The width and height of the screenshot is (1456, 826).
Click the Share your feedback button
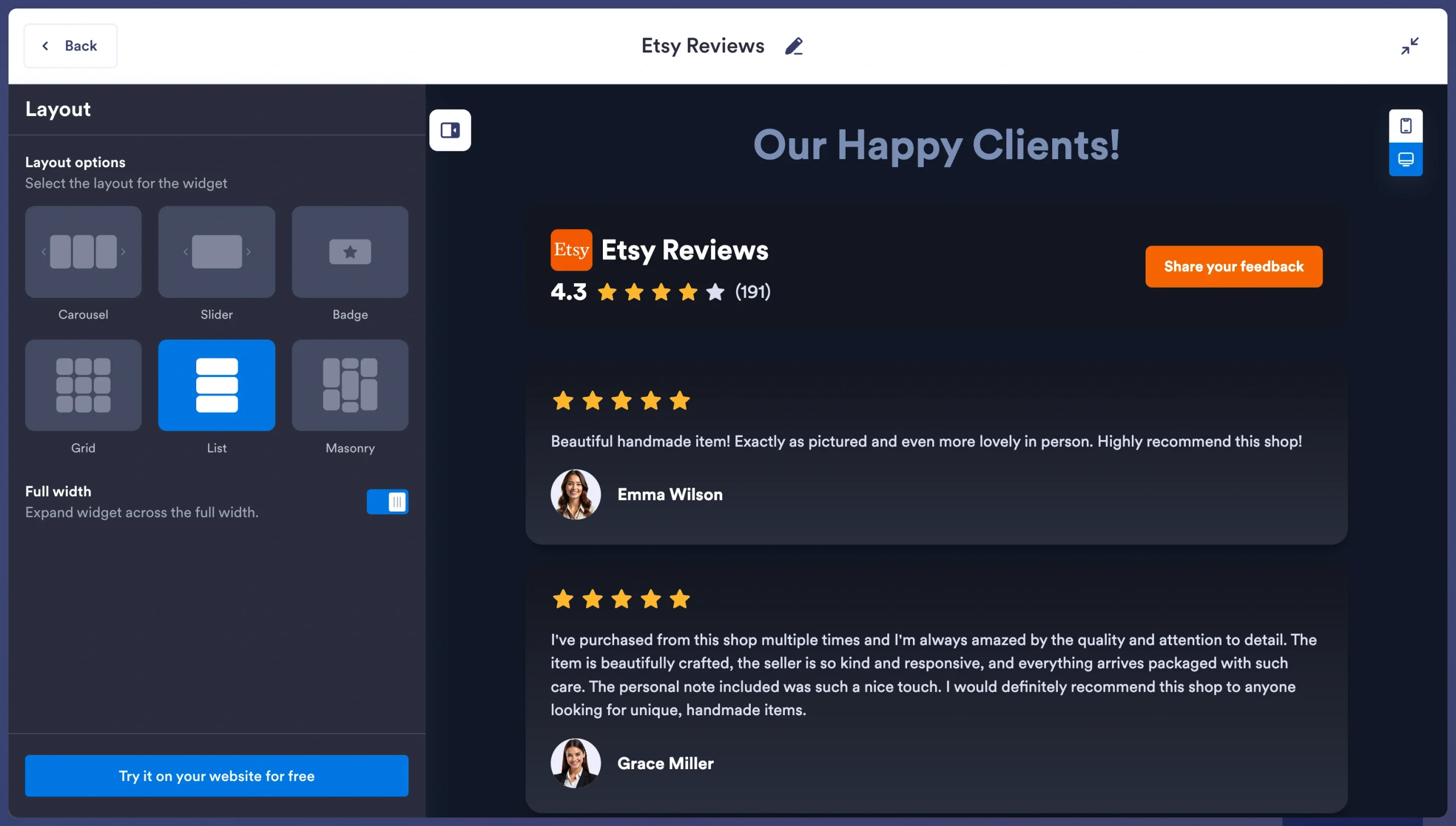(1234, 267)
